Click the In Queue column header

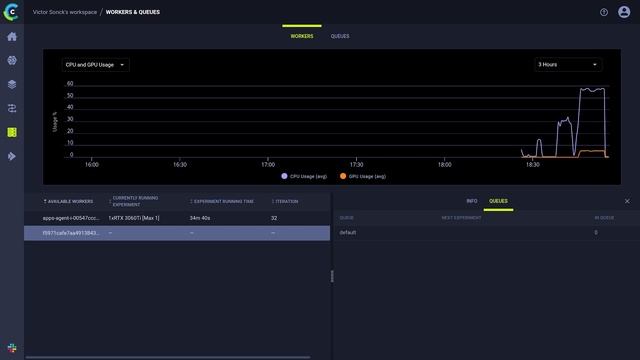(604, 218)
